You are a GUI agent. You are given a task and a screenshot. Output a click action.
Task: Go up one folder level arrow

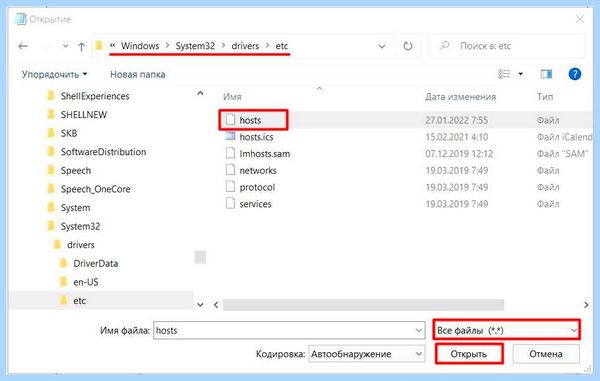point(82,47)
